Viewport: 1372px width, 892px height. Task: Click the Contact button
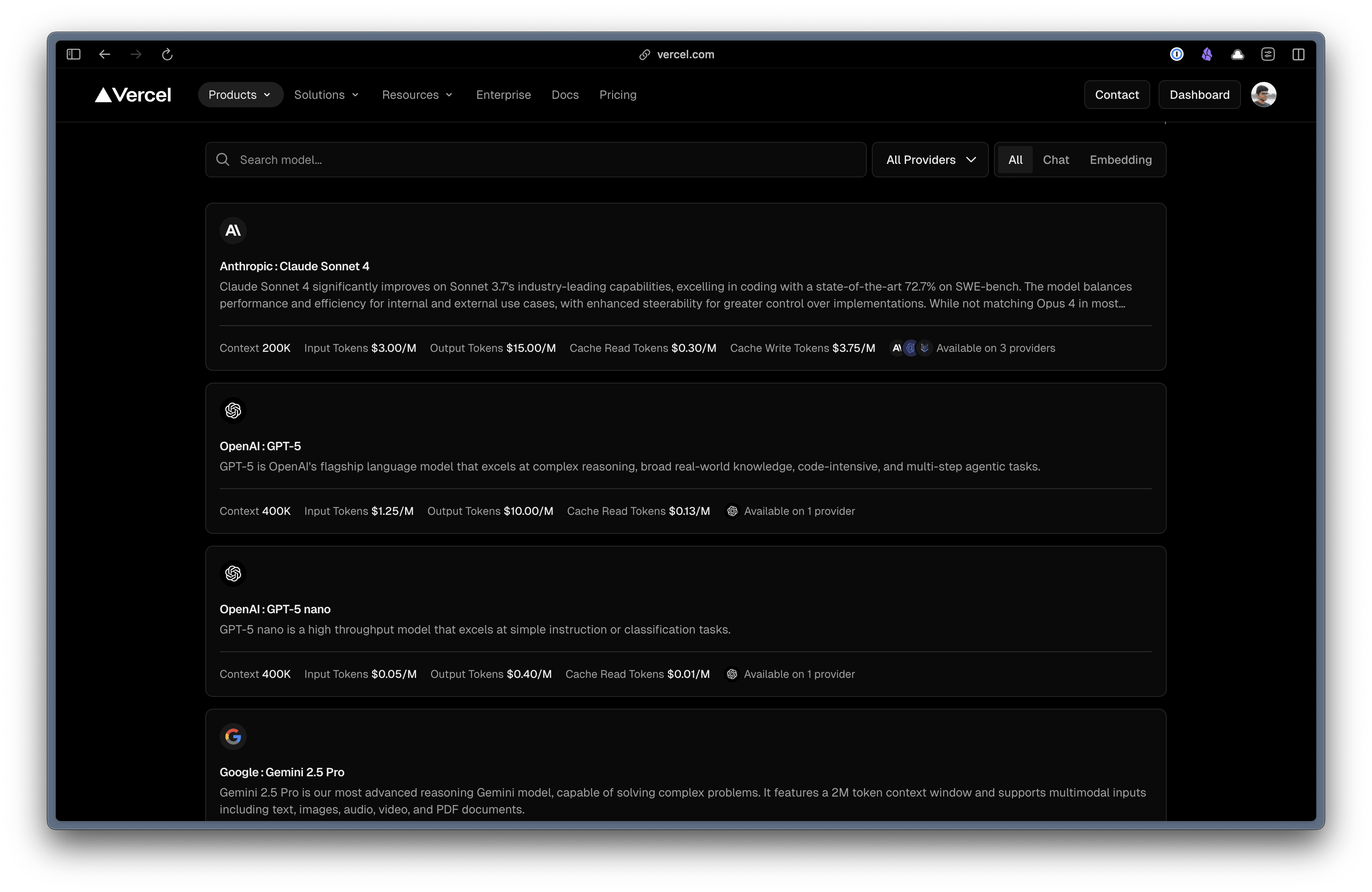click(1116, 95)
